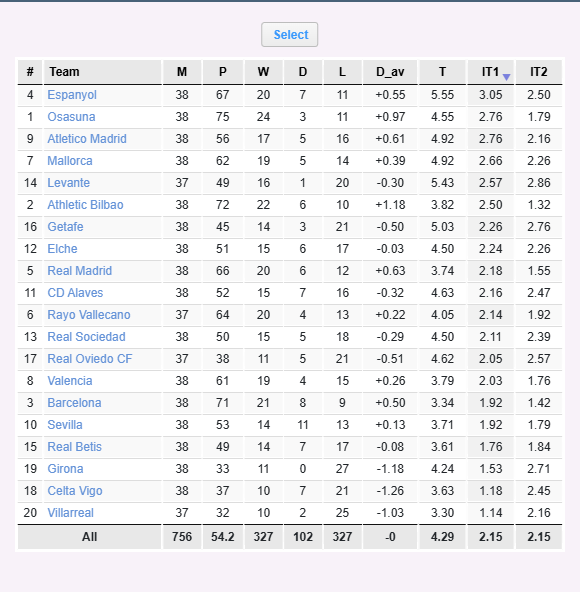Sort by W wins column header
Screen dimensions: 580x592
(264, 72)
